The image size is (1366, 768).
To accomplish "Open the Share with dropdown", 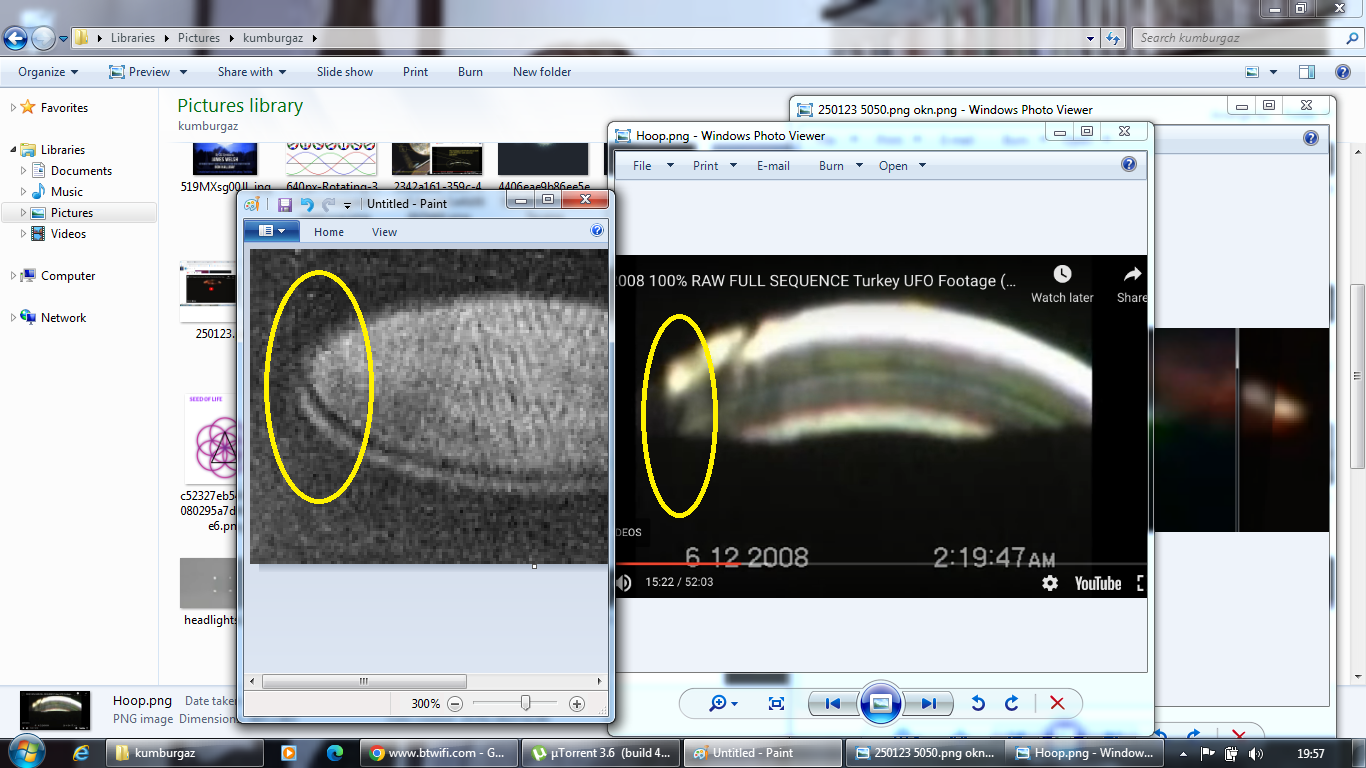I will (x=252, y=72).
